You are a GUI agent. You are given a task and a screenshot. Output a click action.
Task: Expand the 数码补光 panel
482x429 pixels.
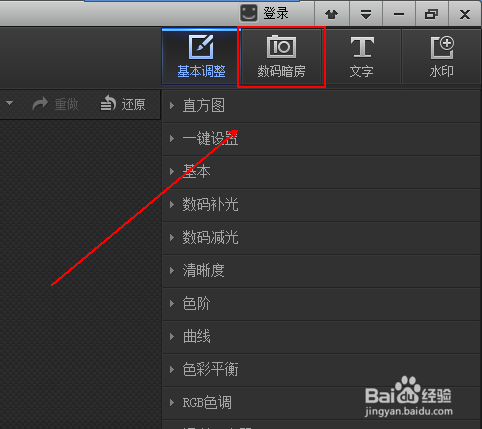coord(321,205)
